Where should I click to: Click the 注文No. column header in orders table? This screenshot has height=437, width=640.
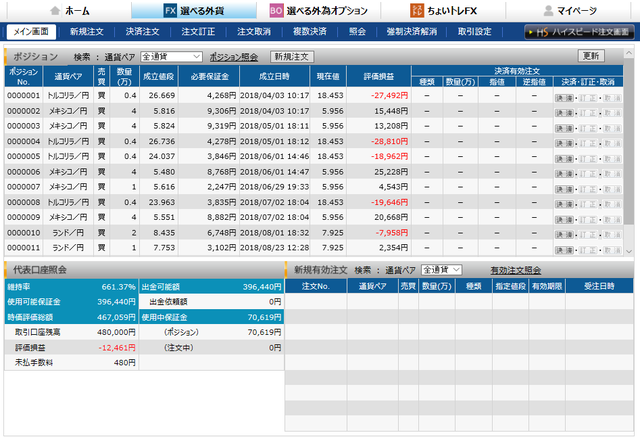click(x=316, y=286)
